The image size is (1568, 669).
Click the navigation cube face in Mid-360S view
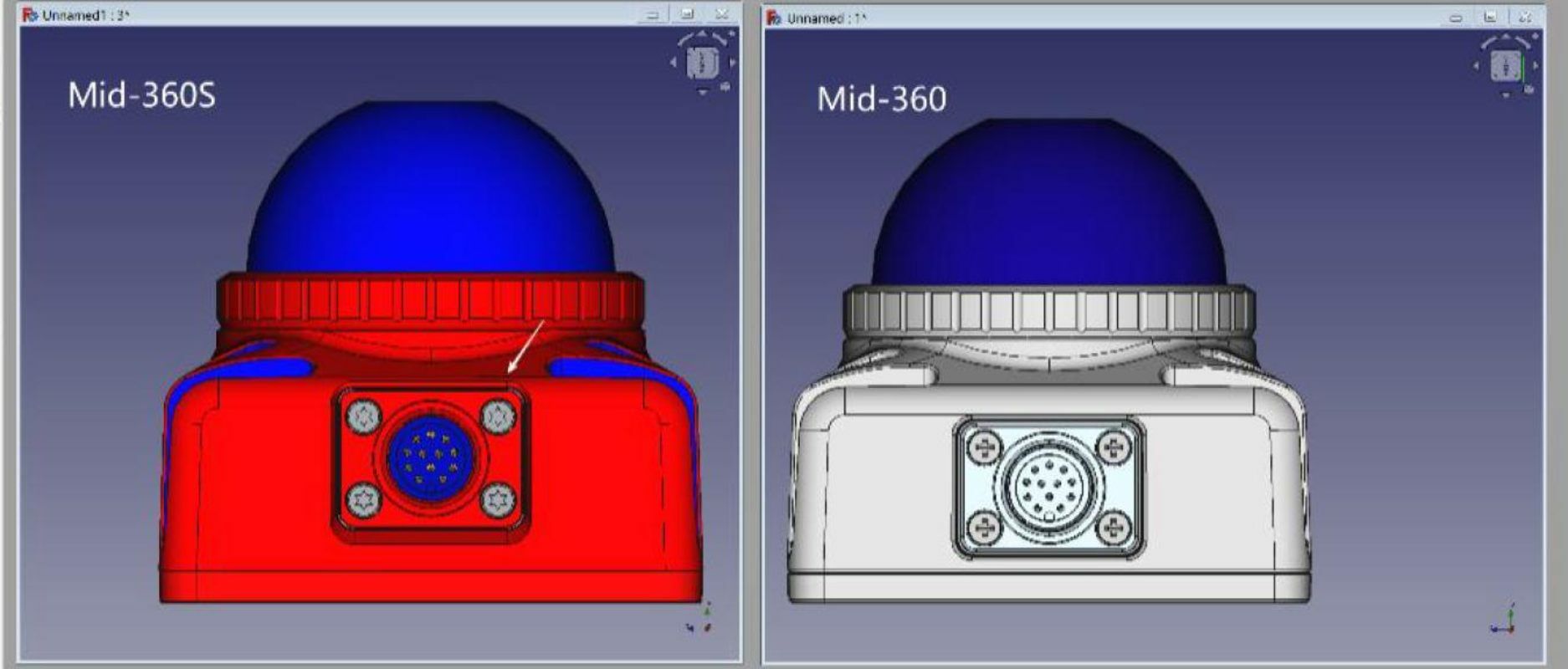[701, 63]
